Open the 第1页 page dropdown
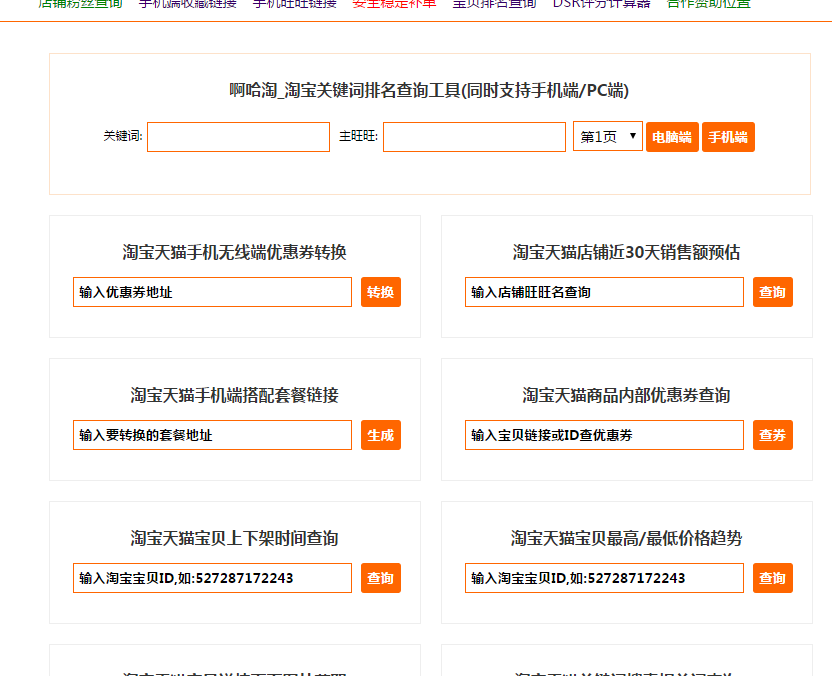This screenshot has width=832, height=676. point(607,137)
